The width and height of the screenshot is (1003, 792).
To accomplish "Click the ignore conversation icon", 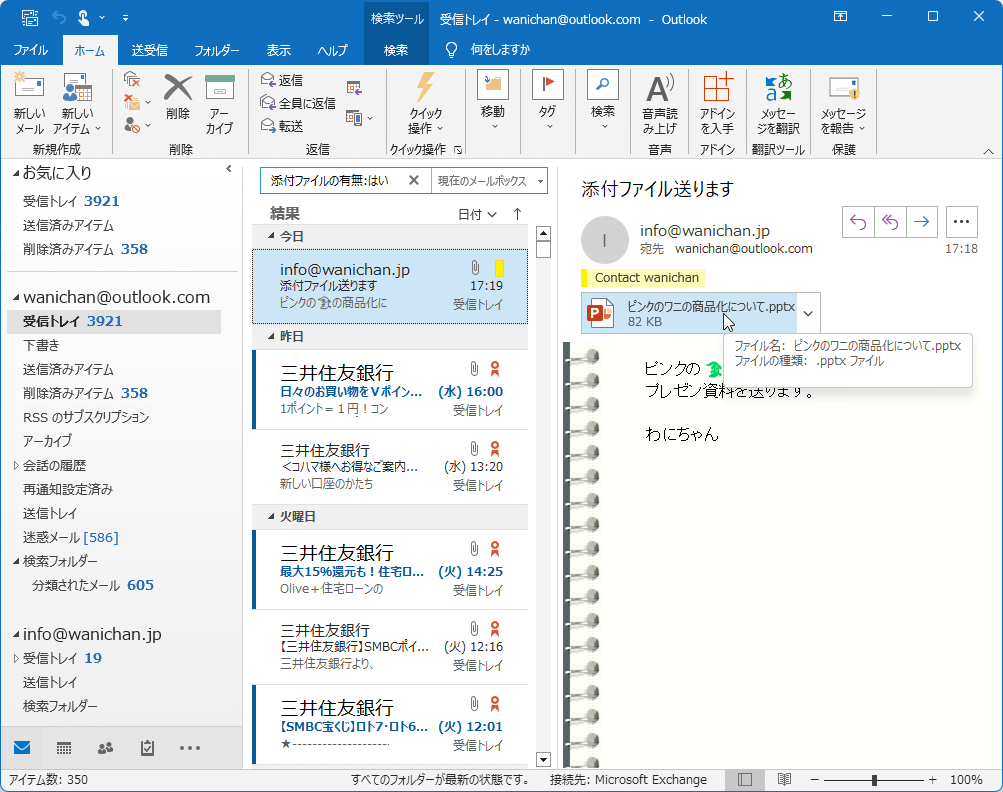I will 132,79.
